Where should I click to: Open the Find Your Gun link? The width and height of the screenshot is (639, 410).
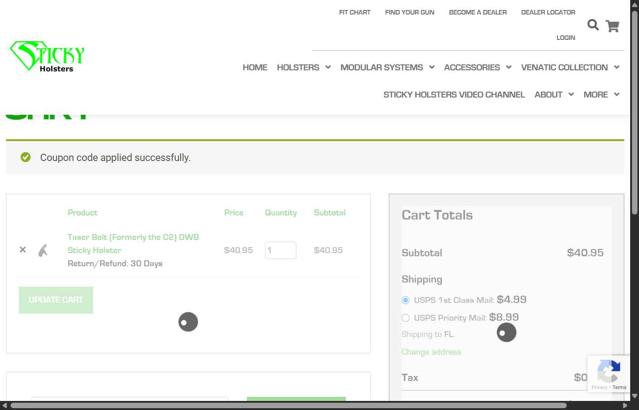pos(410,12)
